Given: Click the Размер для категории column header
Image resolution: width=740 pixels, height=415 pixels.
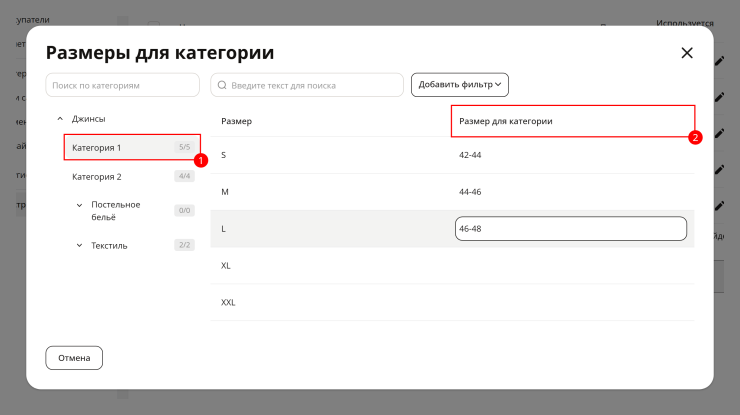Looking at the screenshot, I should point(505,121).
